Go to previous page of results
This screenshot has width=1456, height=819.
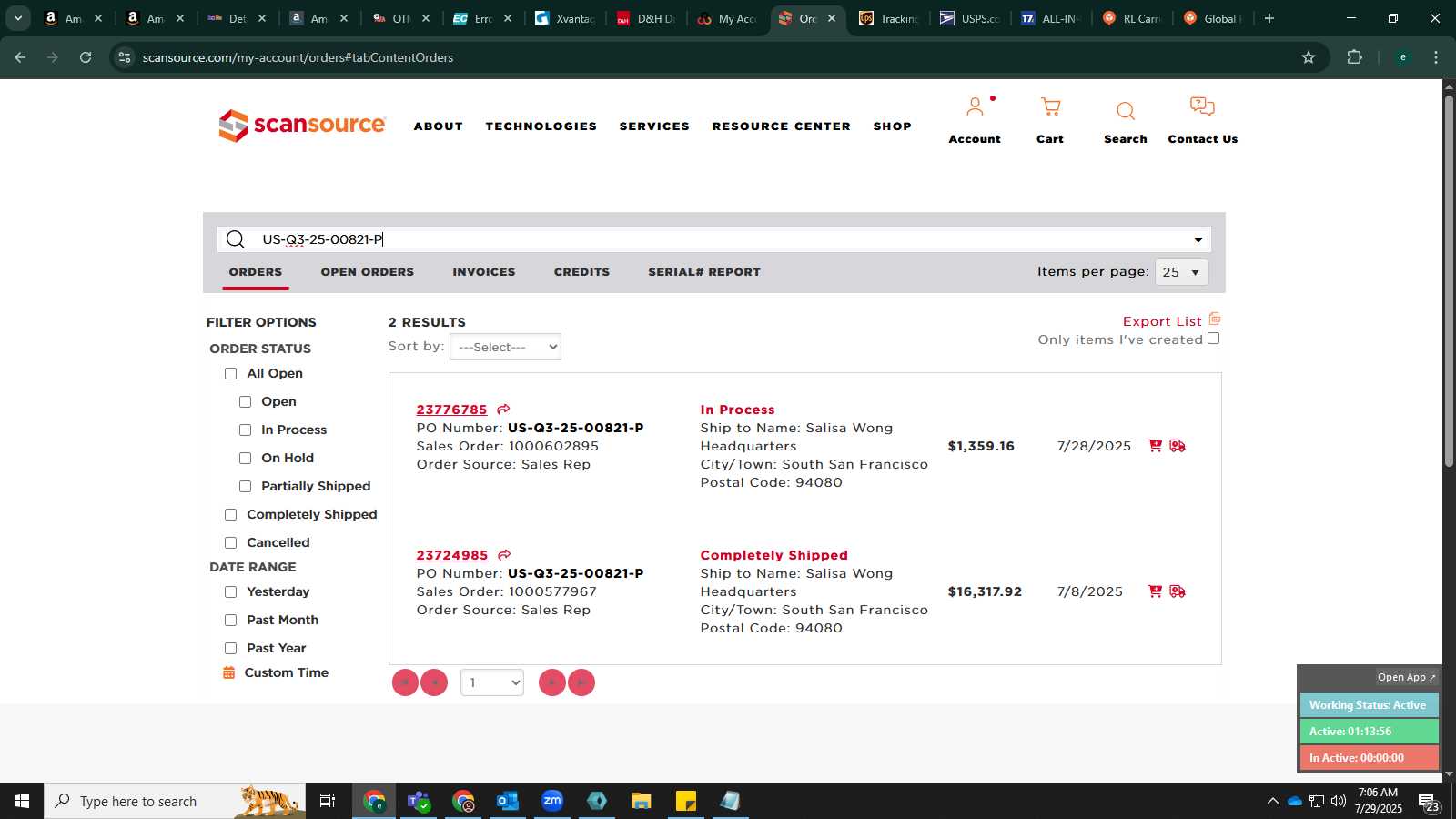pos(434,682)
